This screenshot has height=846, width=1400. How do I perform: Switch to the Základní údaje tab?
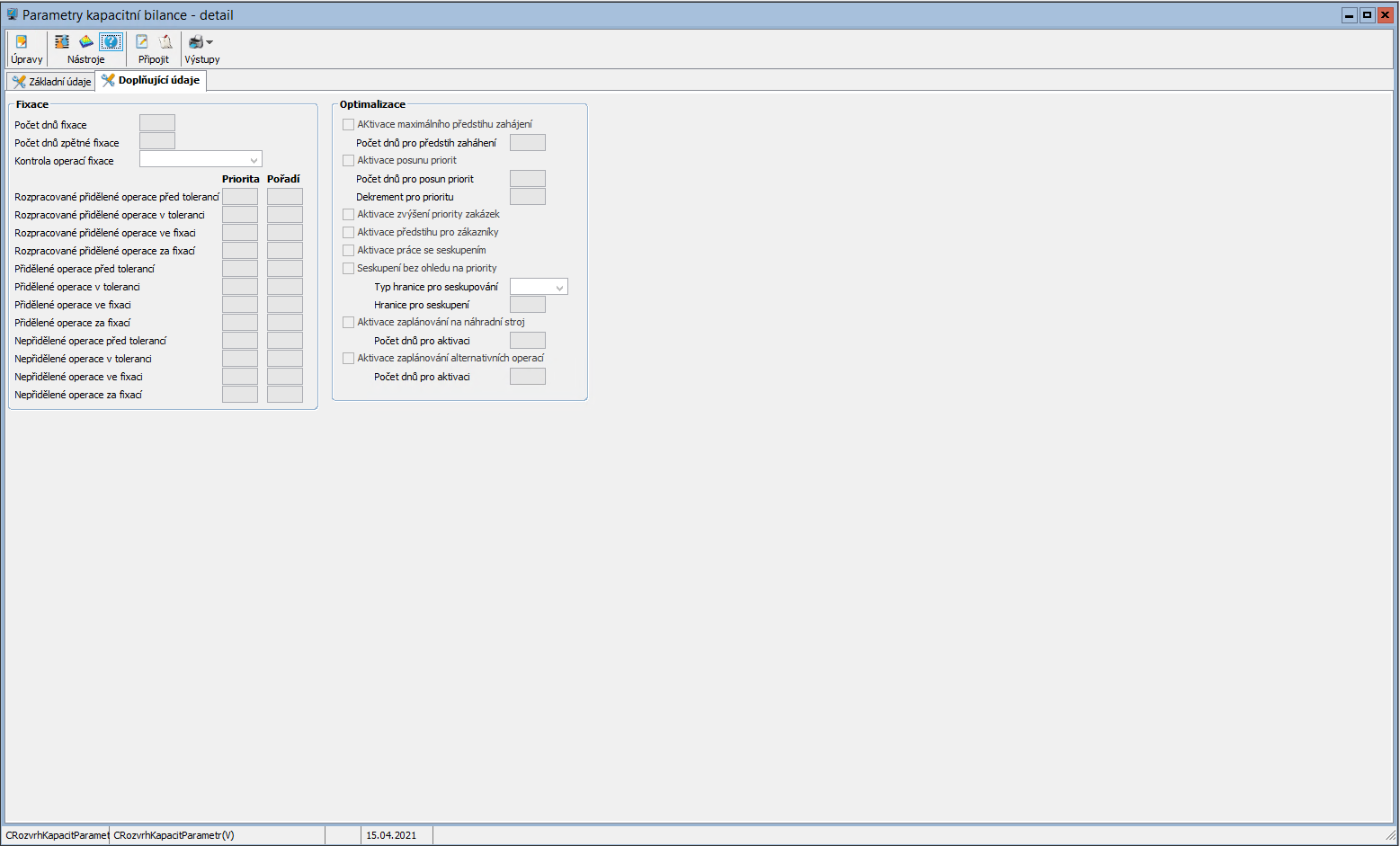tap(51, 82)
